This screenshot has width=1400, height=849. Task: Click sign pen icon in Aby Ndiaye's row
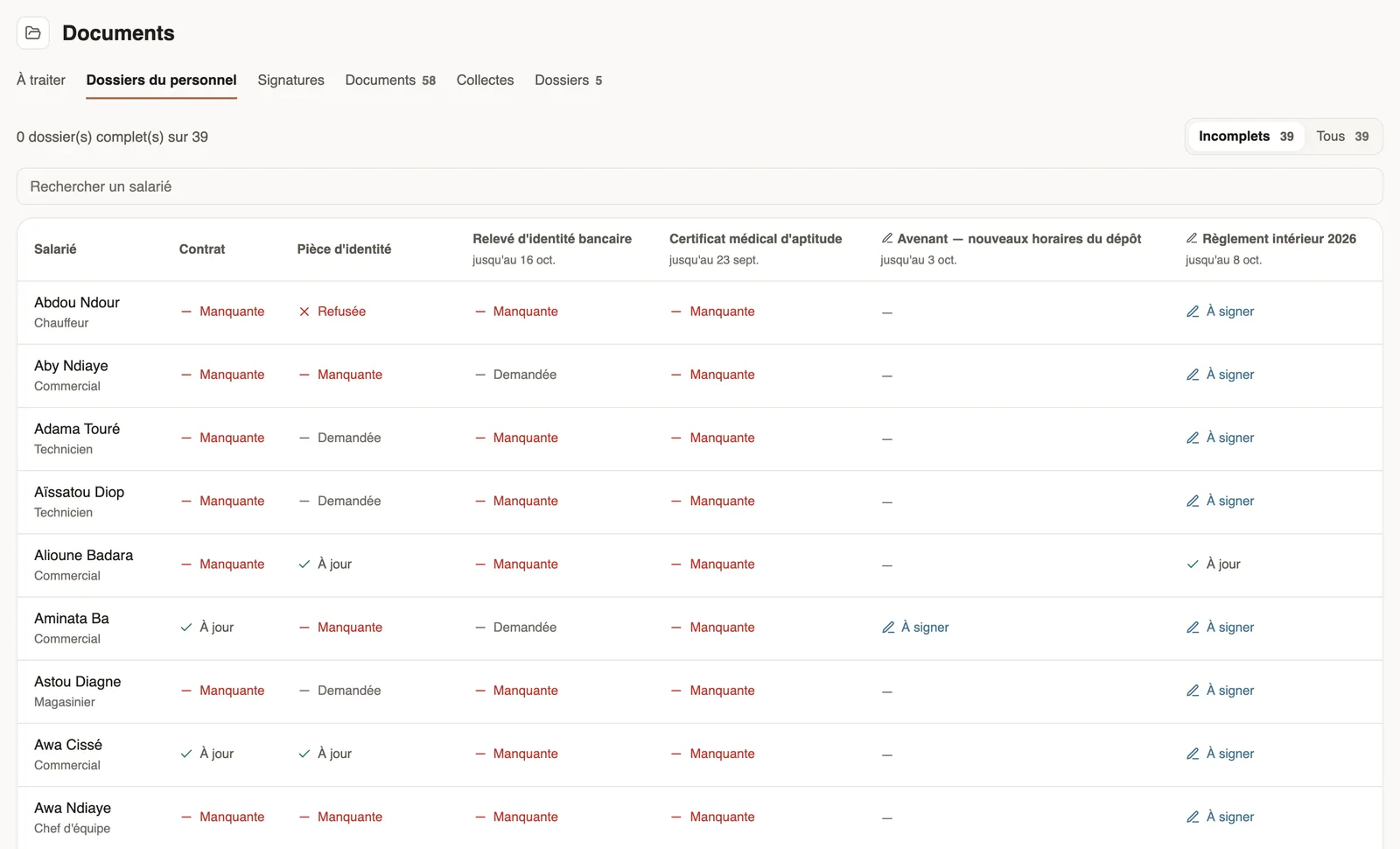(1193, 375)
